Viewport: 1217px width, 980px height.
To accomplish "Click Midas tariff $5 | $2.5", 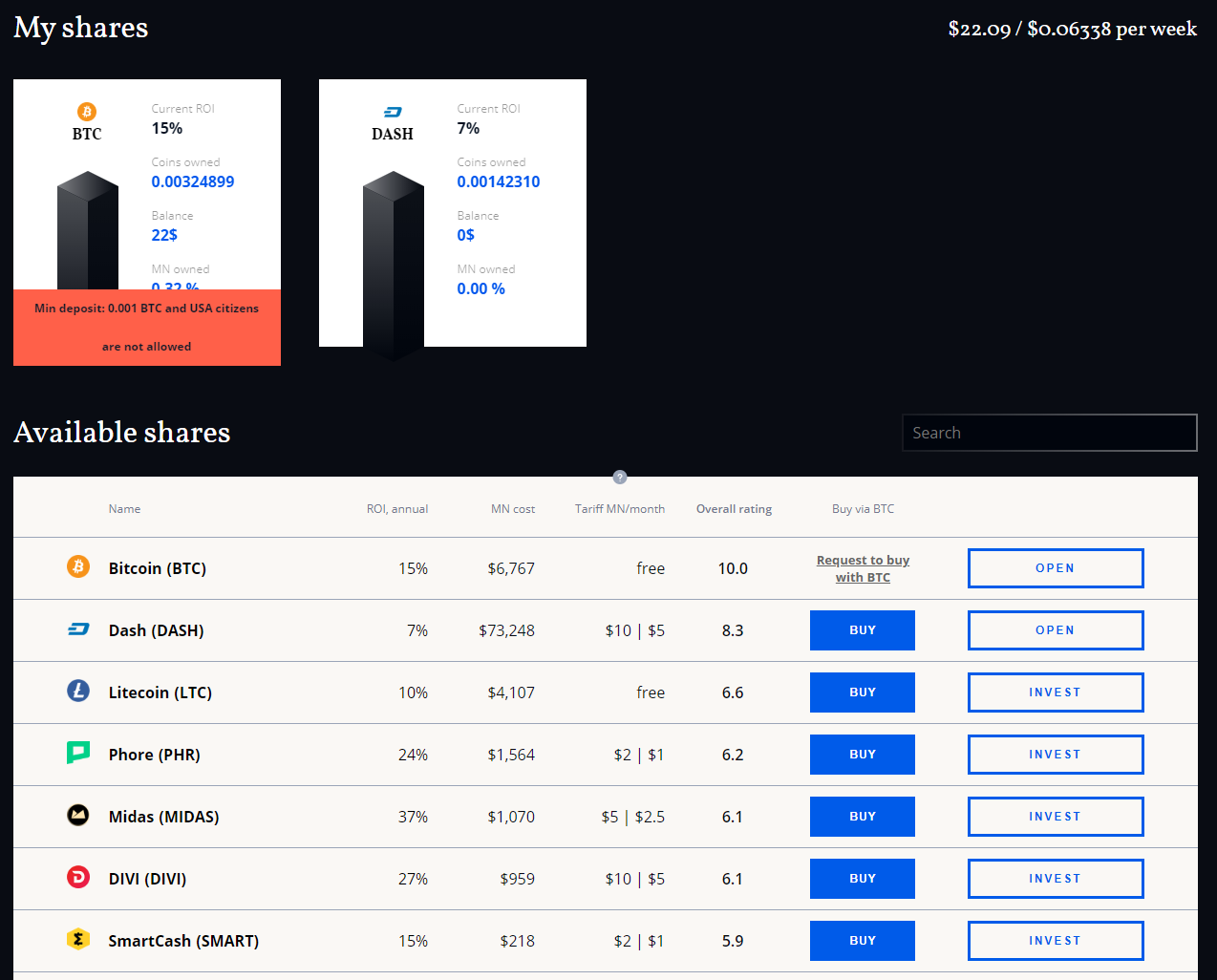I will coord(632,817).
